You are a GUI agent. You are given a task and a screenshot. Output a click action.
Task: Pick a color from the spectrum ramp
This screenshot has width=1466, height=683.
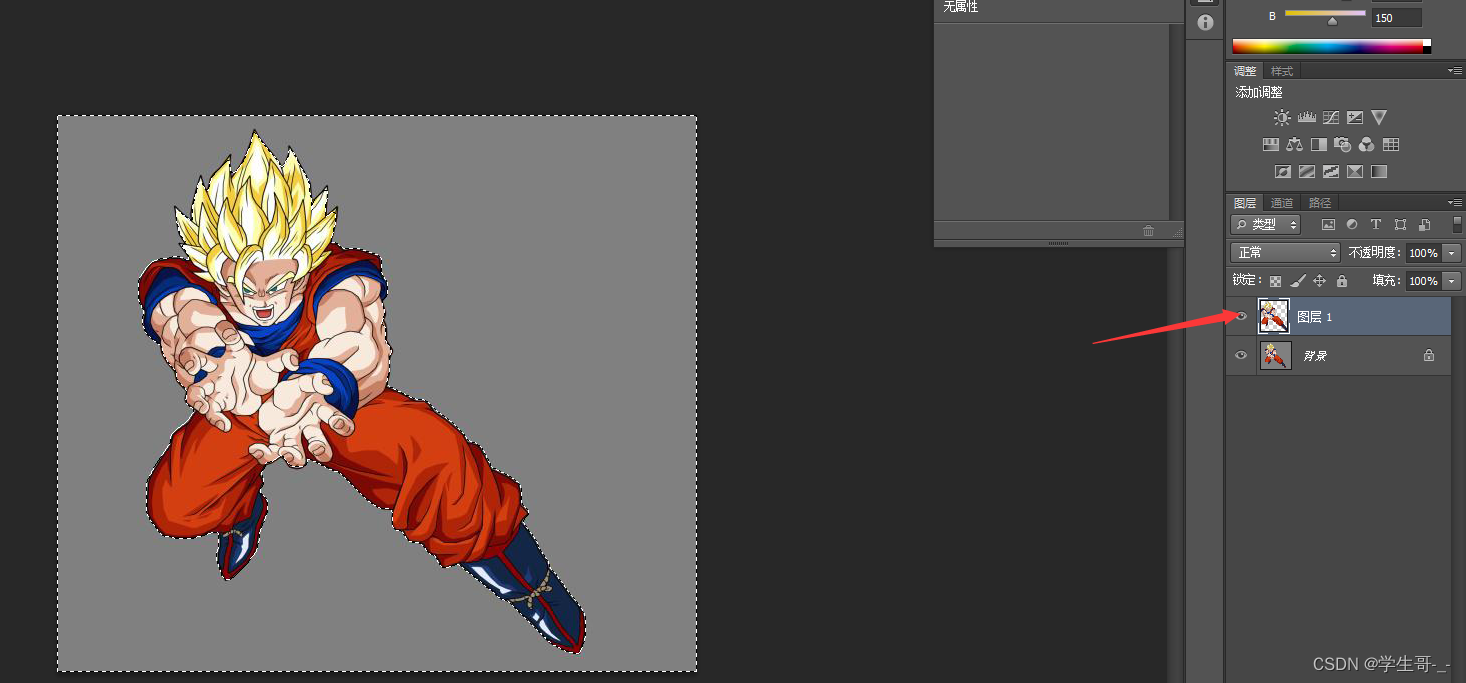(1327, 46)
